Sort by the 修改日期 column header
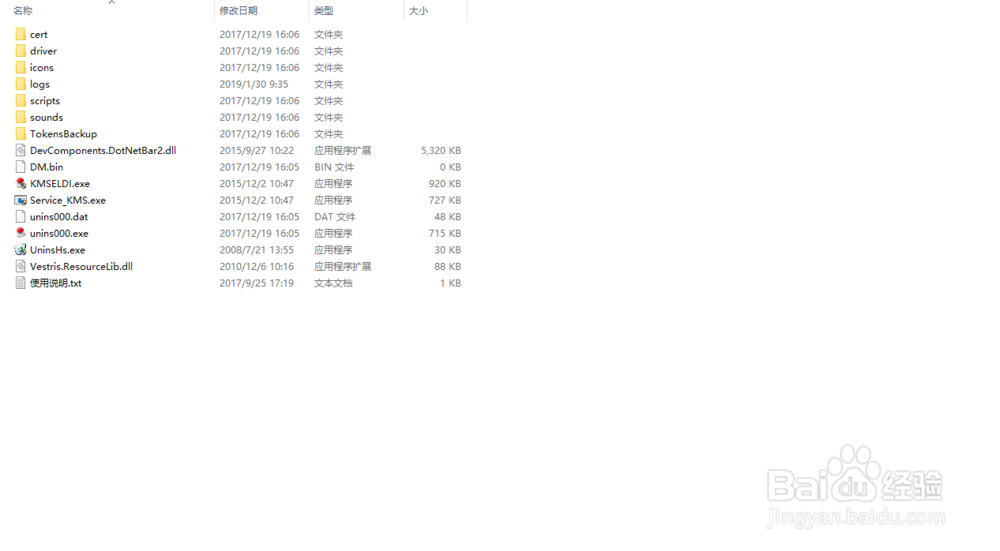The height and width of the screenshot is (551, 1000). click(239, 11)
